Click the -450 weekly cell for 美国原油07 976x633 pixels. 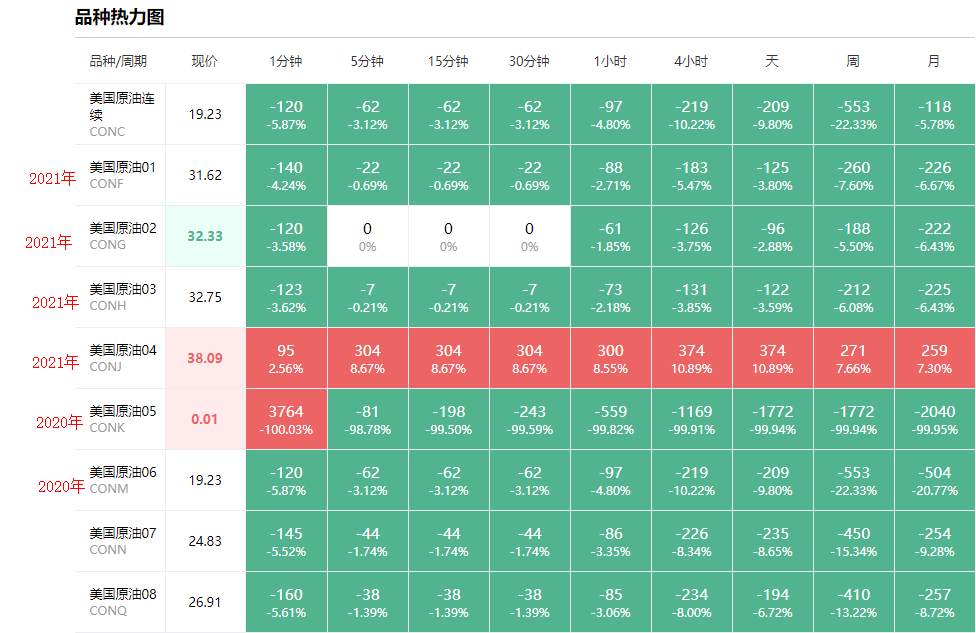tap(853, 541)
